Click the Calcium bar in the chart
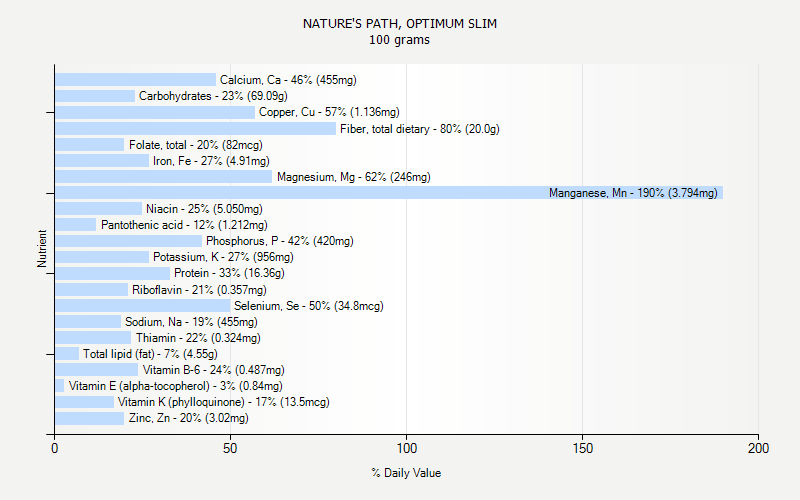The height and width of the screenshot is (500, 800). (136, 80)
